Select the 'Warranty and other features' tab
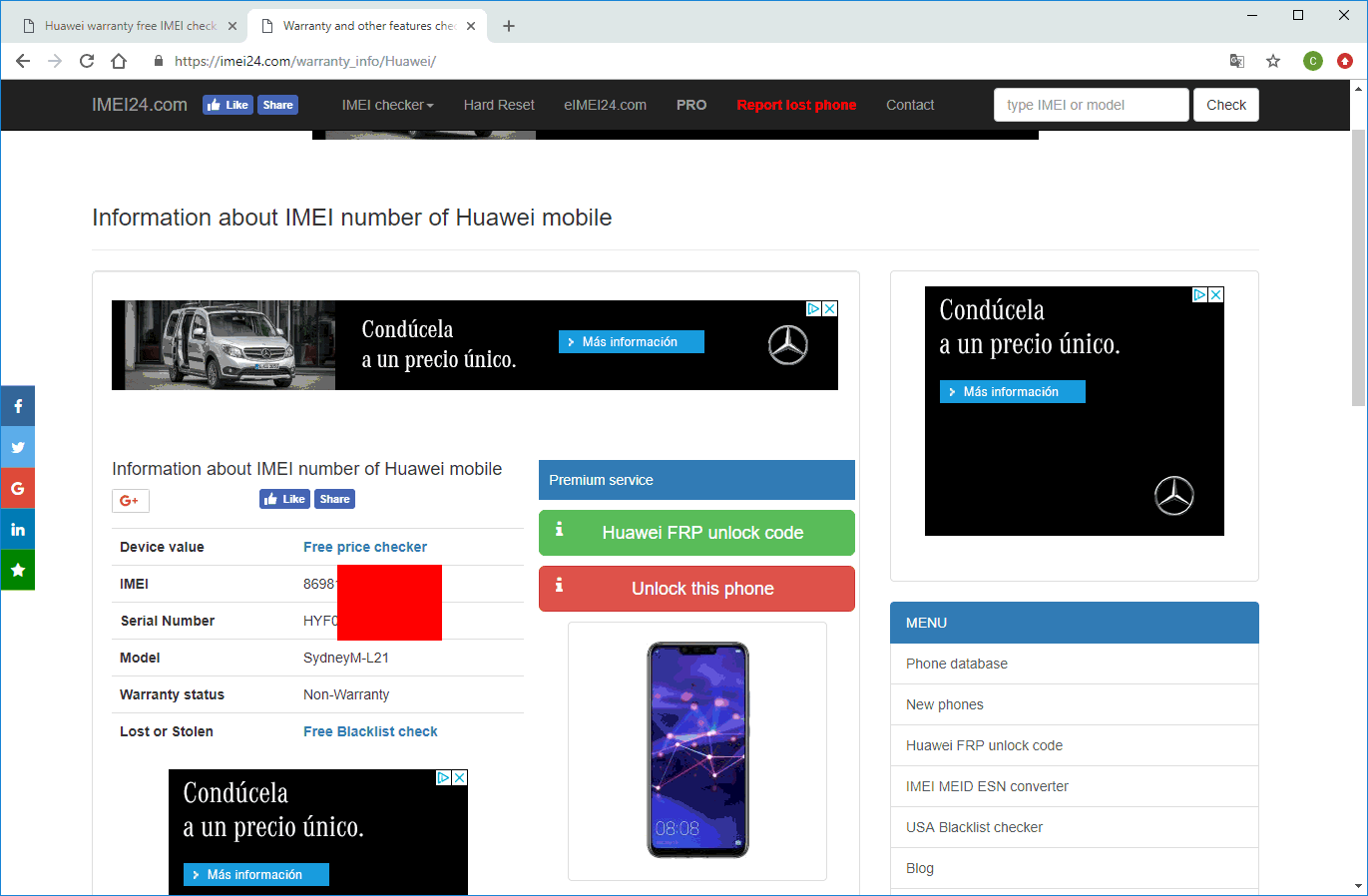The image size is (1368, 896). [367, 26]
